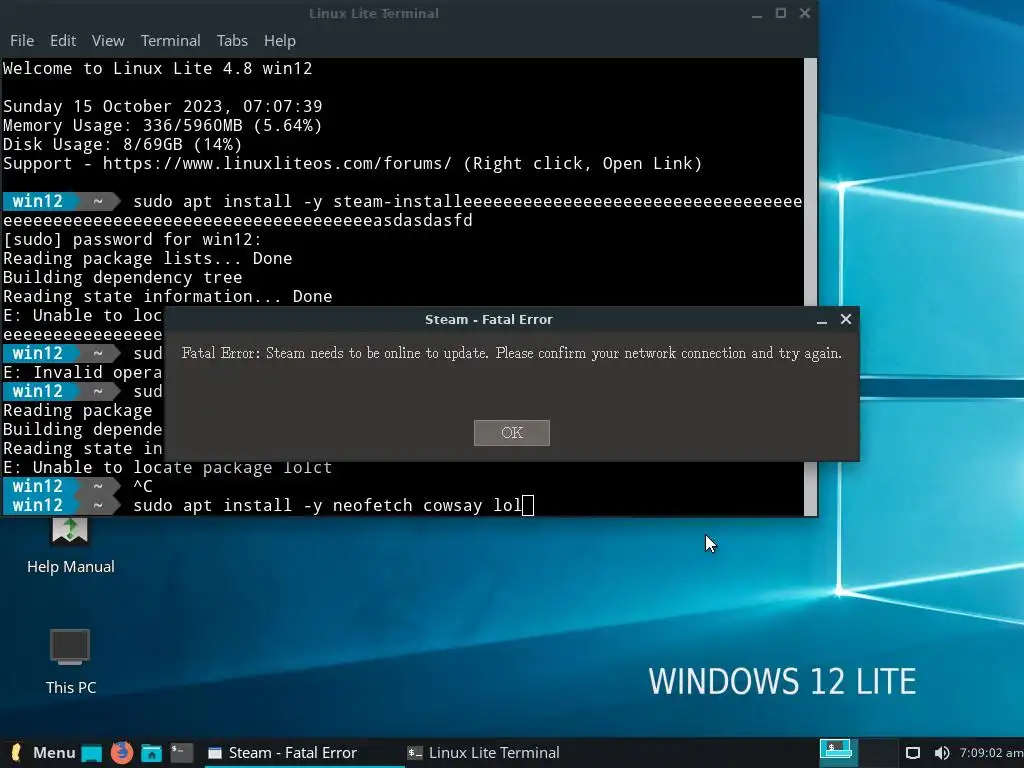Screen dimensions: 1024x768
Task: Click the Fatal Error message text
Action: pyautogui.click(x=511, y=353)
